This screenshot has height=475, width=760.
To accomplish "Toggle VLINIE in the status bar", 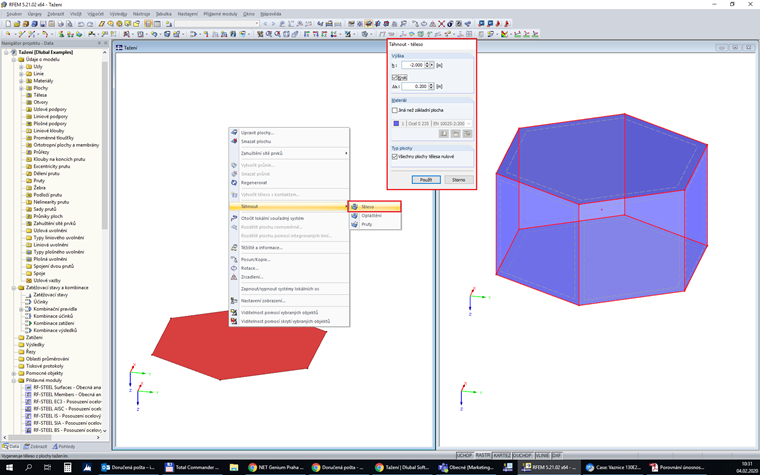I will pos(542,456).
